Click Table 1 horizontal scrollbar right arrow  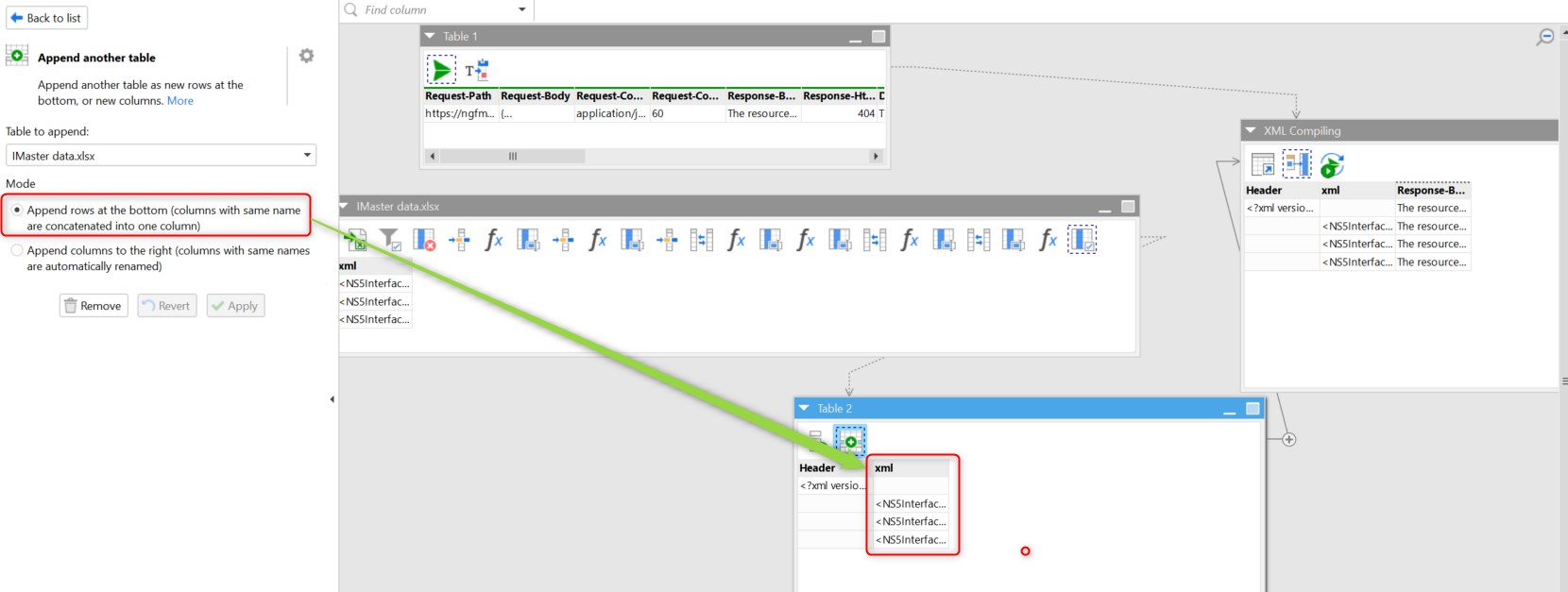click(876, 156)
